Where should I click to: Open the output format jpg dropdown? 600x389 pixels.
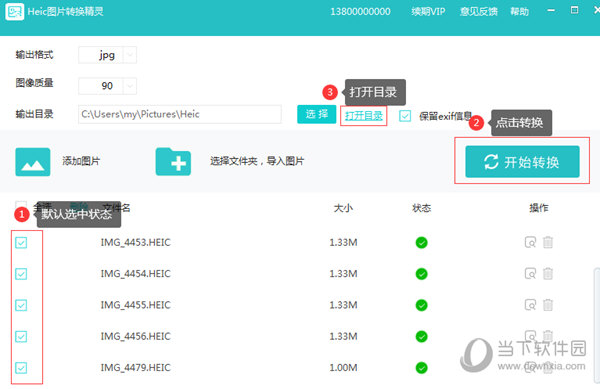(x=108, y=55)
